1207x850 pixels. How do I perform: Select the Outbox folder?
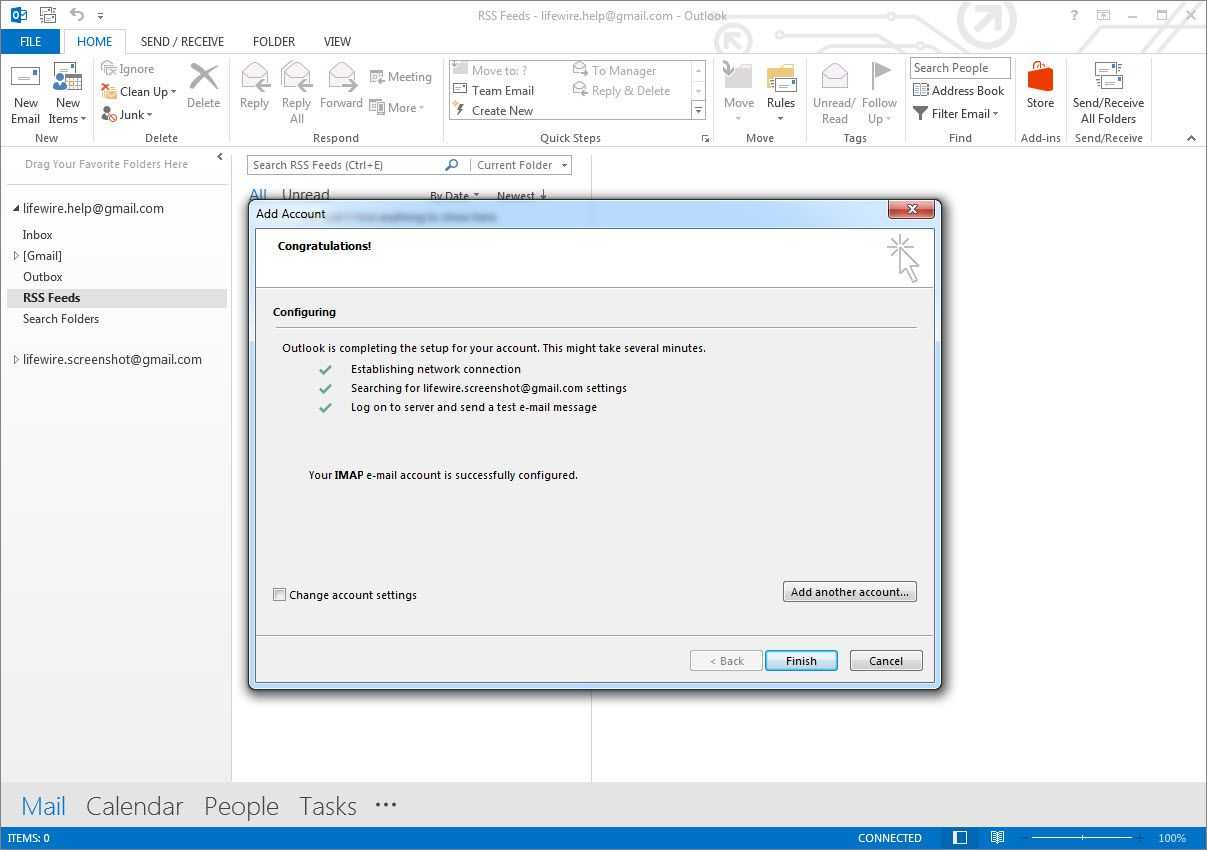[x=43, y=277]
